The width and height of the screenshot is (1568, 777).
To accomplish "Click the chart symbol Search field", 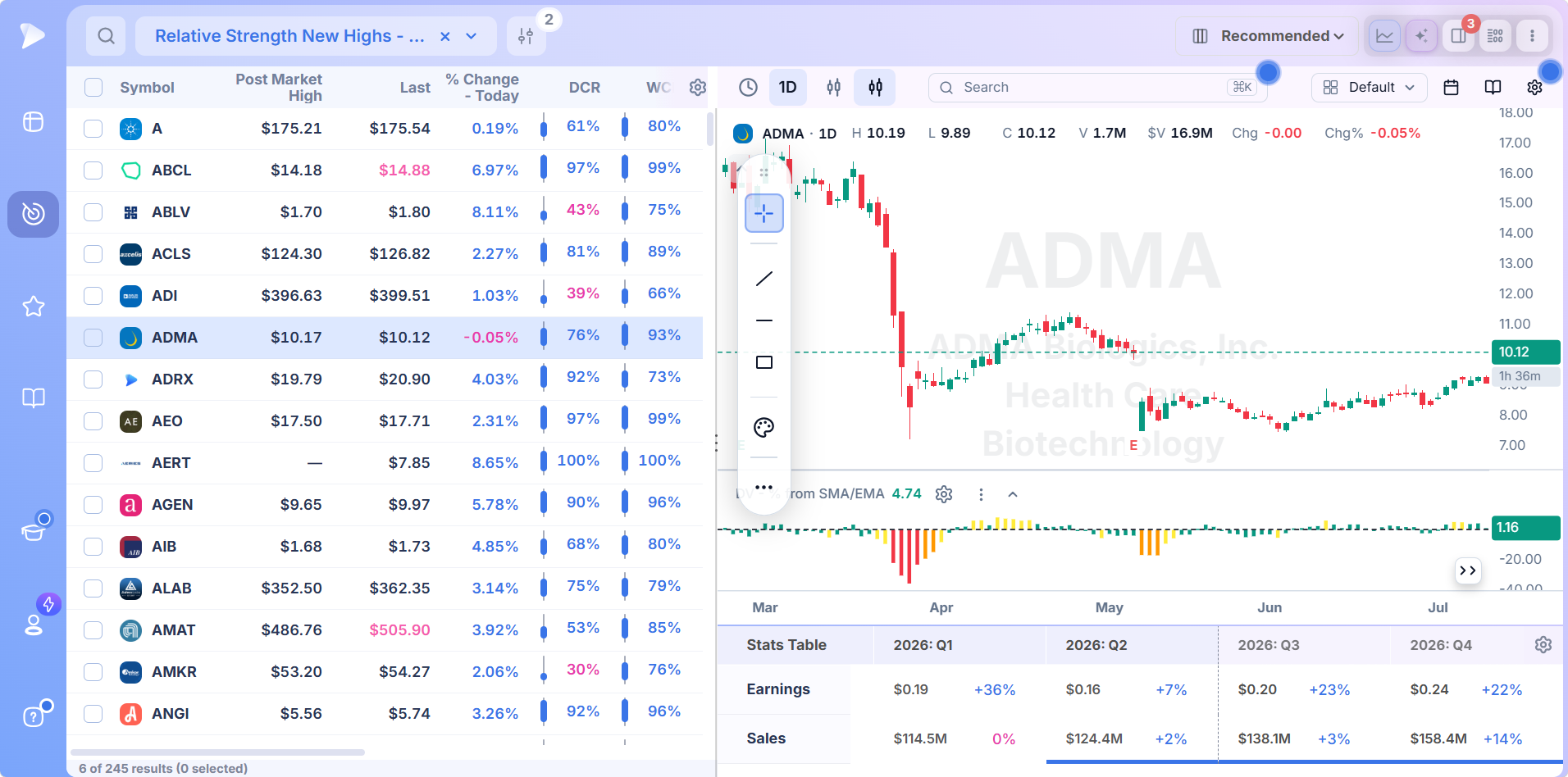I will [x=1097, y=87].
